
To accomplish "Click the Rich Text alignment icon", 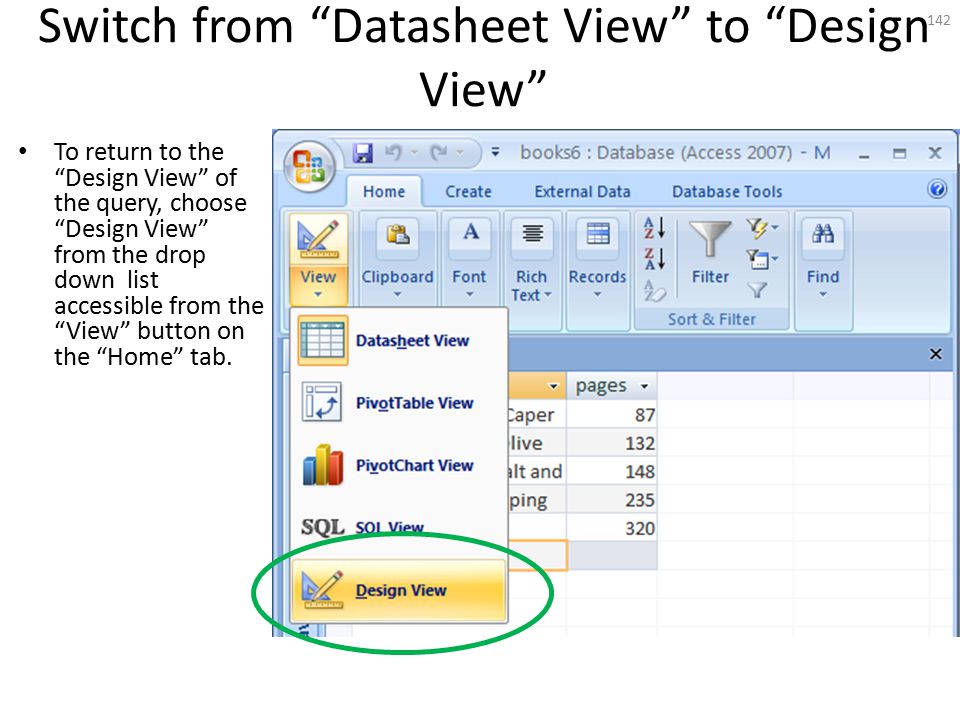I will [533, 233].
